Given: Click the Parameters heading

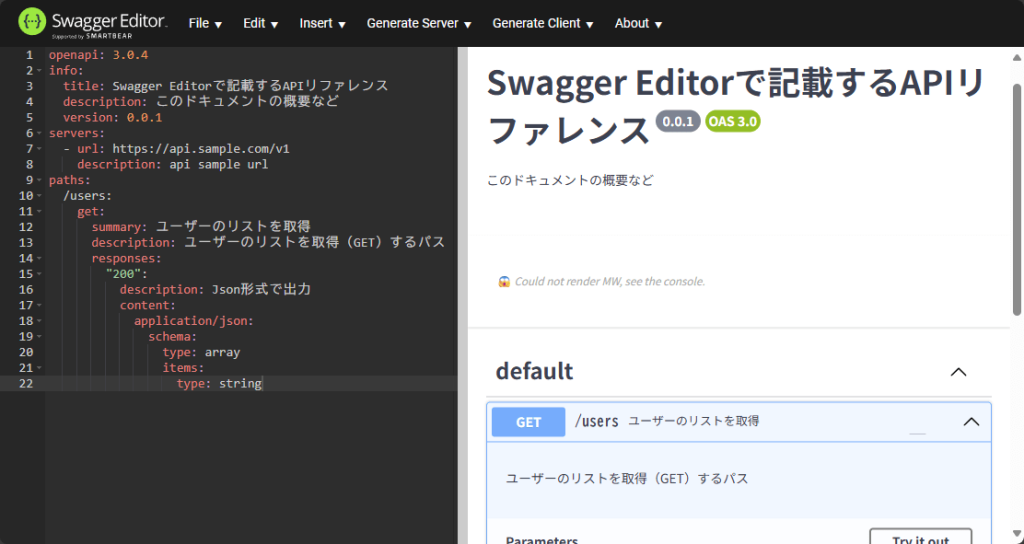Looking at the screenshot, I should (x=541, y=539).
